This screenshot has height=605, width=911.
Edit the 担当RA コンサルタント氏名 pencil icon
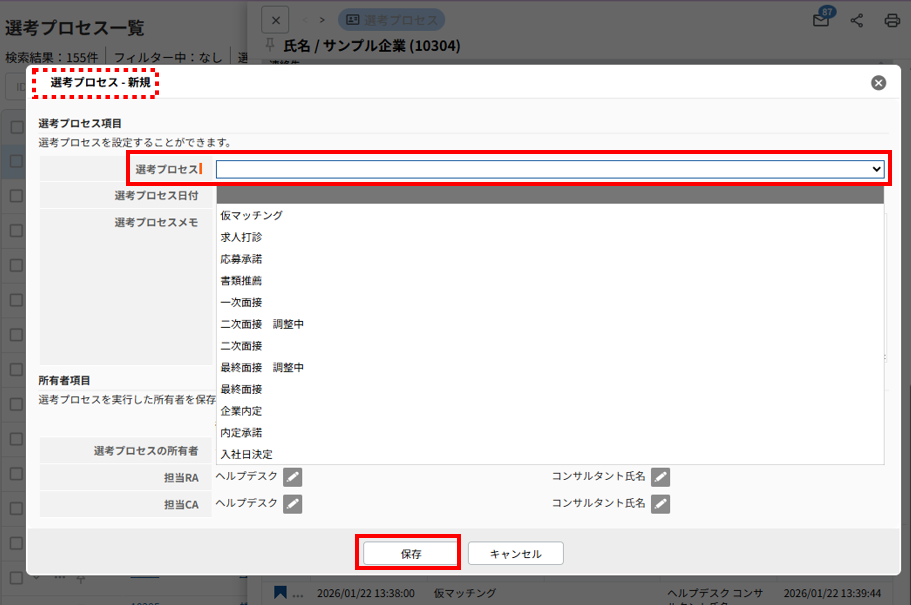[x=660, y=477]
